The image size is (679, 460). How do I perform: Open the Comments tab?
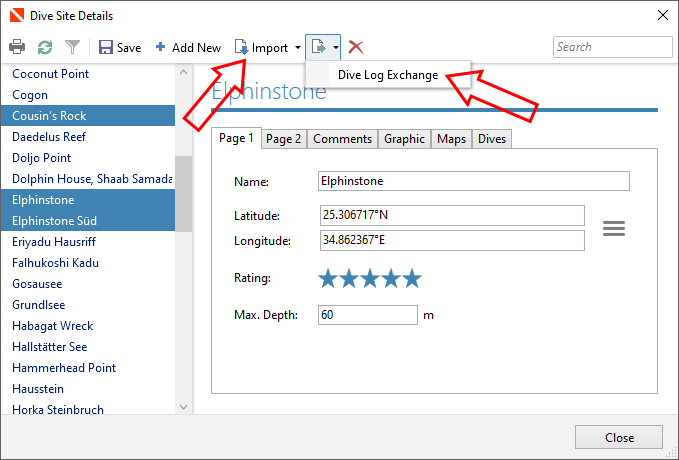point(343,139)
